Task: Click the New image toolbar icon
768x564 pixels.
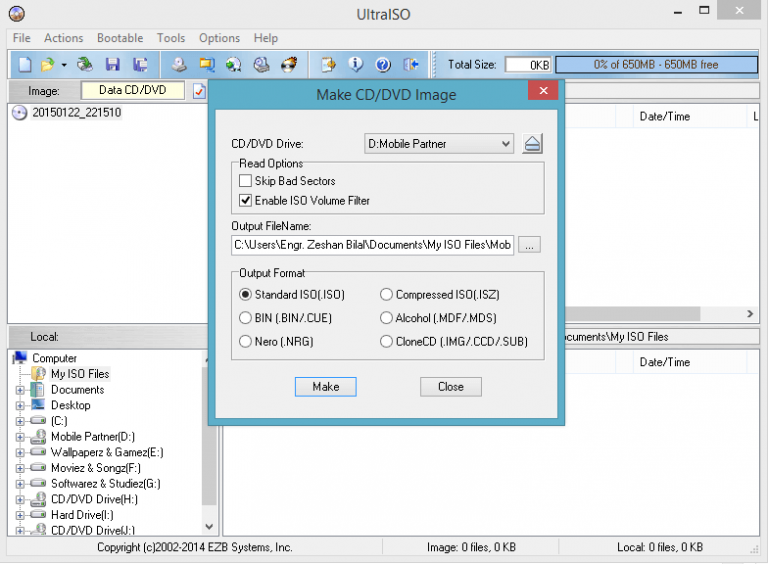Action: 24,64
